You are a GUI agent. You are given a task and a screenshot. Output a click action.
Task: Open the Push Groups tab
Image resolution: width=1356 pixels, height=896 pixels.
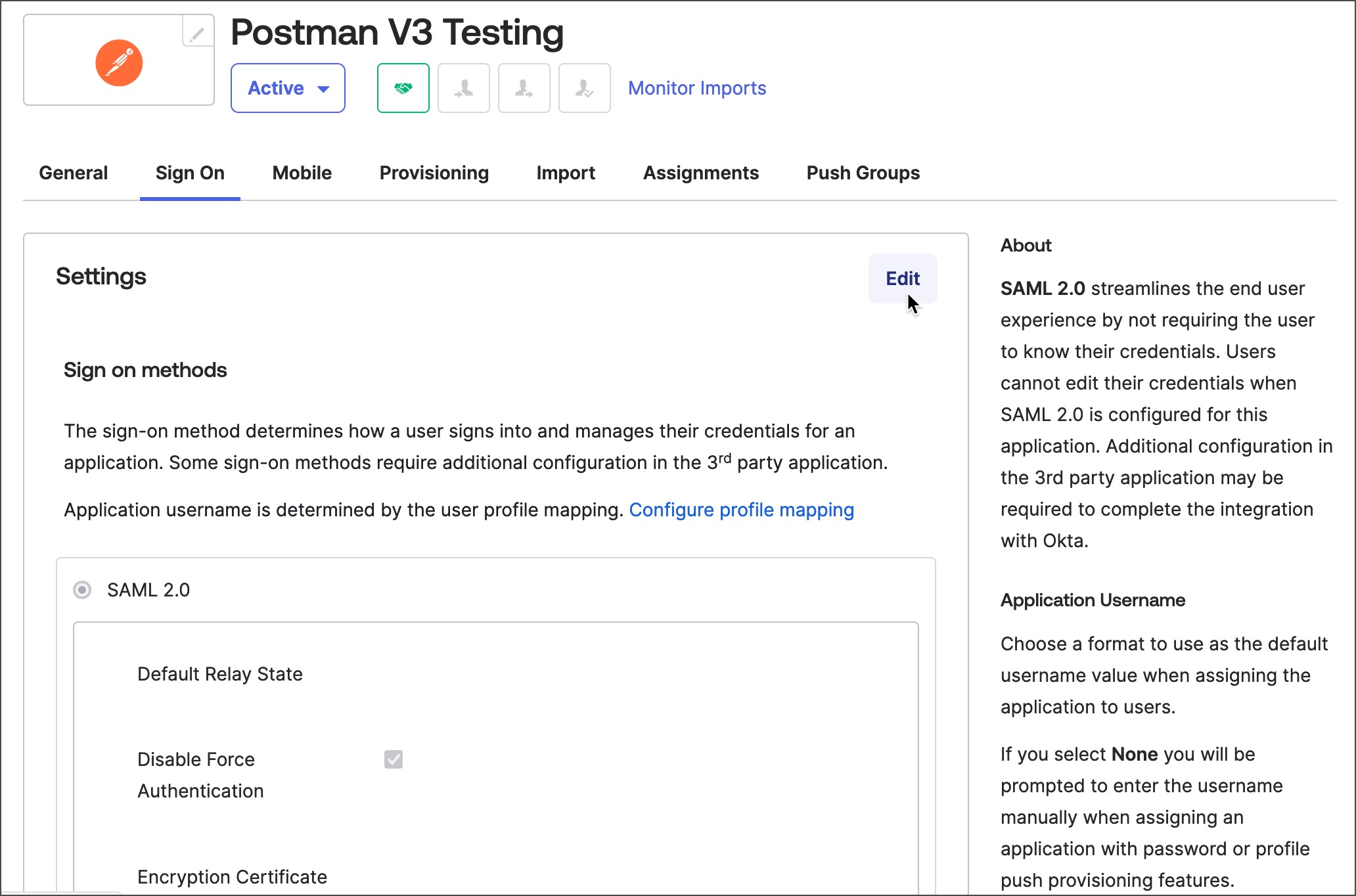click(863, 173)
